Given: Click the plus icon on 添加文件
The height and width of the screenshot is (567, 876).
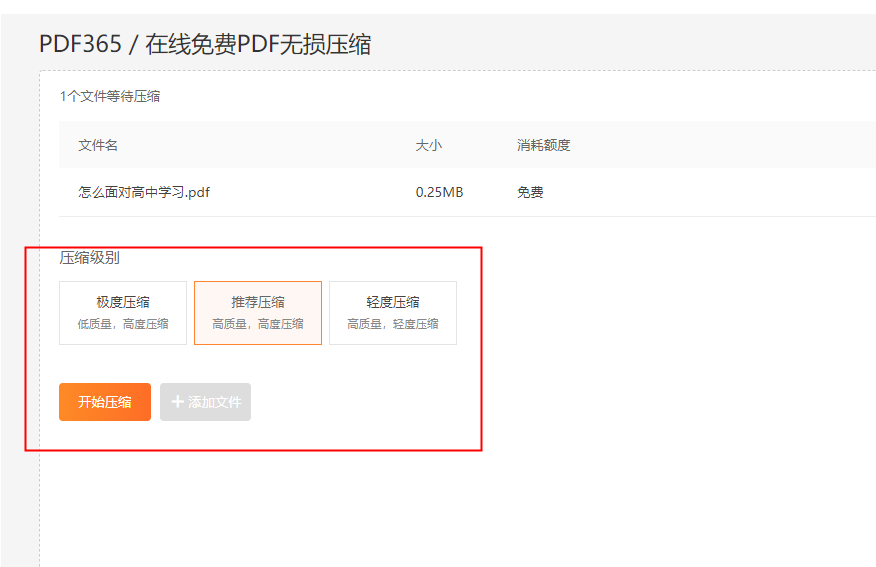Looking at the screenshot, I should point(178,402).
